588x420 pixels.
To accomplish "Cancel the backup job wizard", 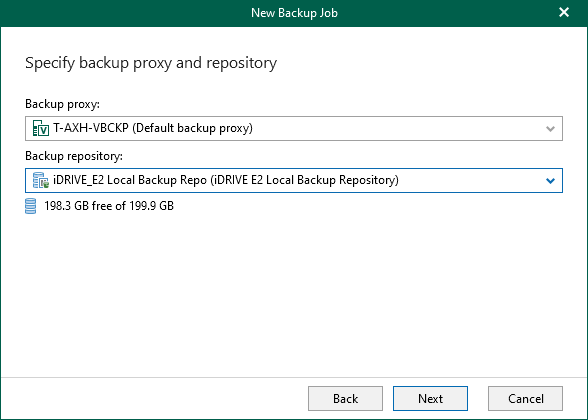I will pos(525,399).
